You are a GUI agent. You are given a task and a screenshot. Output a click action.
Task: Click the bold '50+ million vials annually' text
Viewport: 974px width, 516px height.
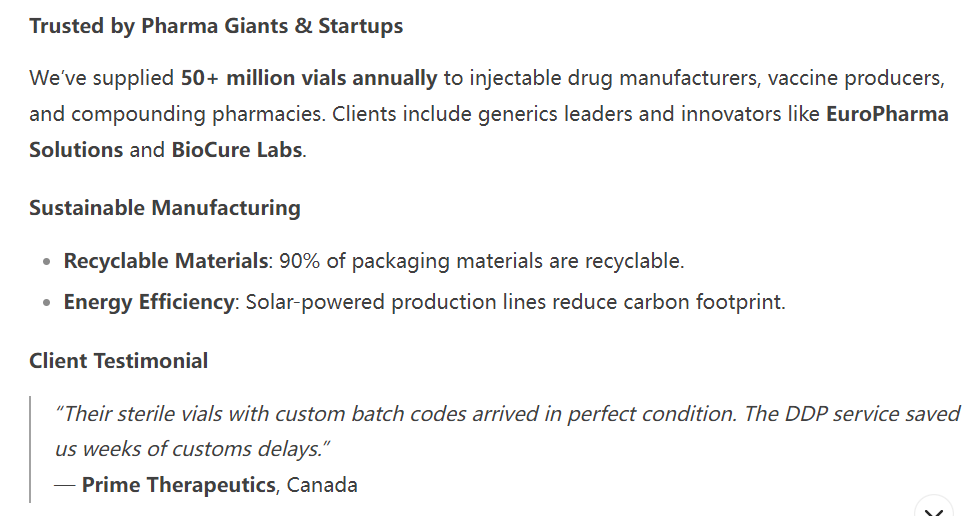tap(309, 78)
